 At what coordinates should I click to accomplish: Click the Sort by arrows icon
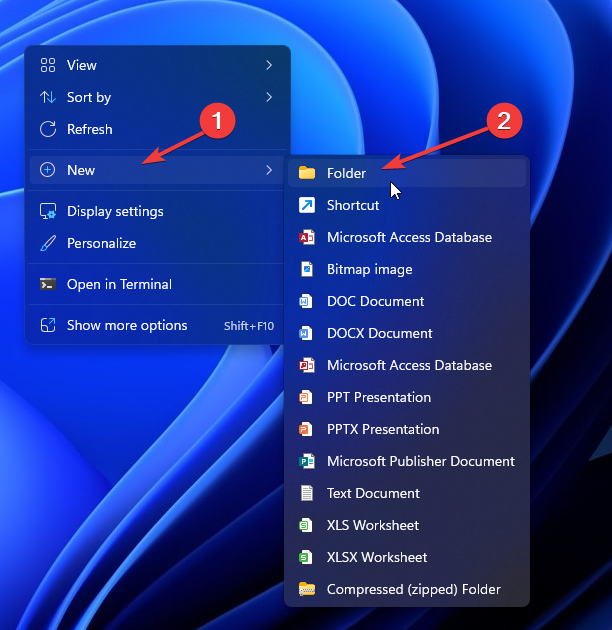coord(48,97)
